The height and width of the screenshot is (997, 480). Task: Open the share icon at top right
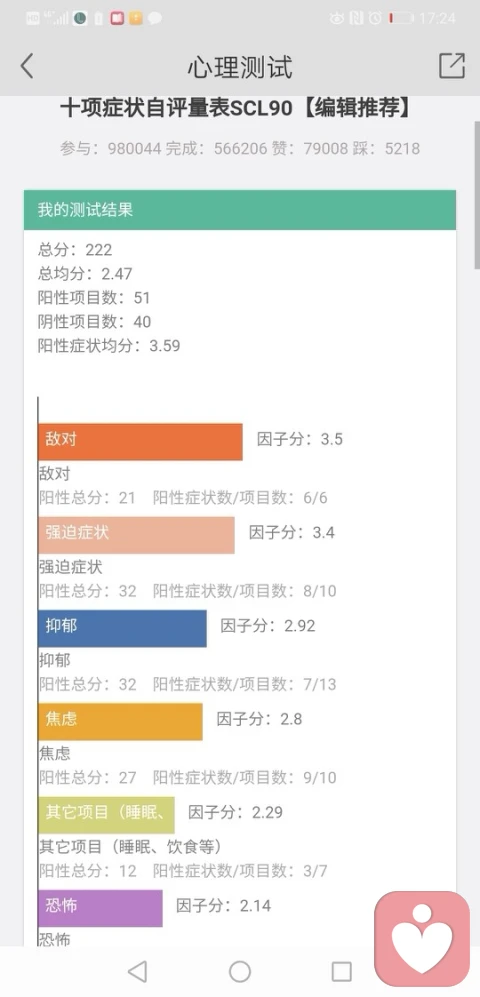pos(452,65)
